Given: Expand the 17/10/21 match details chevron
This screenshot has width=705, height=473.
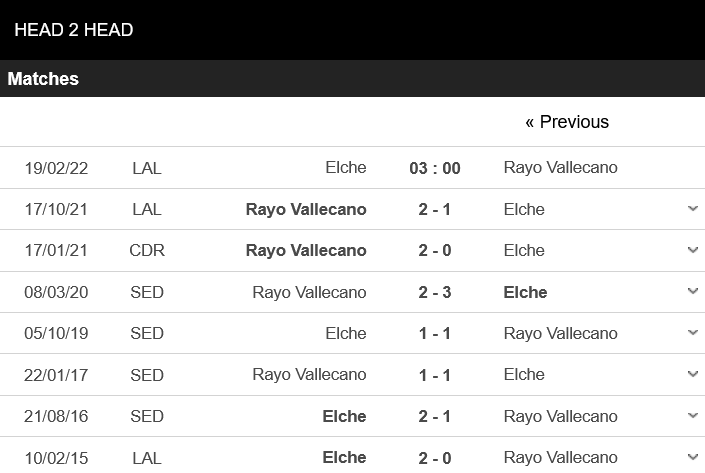Looking at the screenshot, I should point(693,209).
